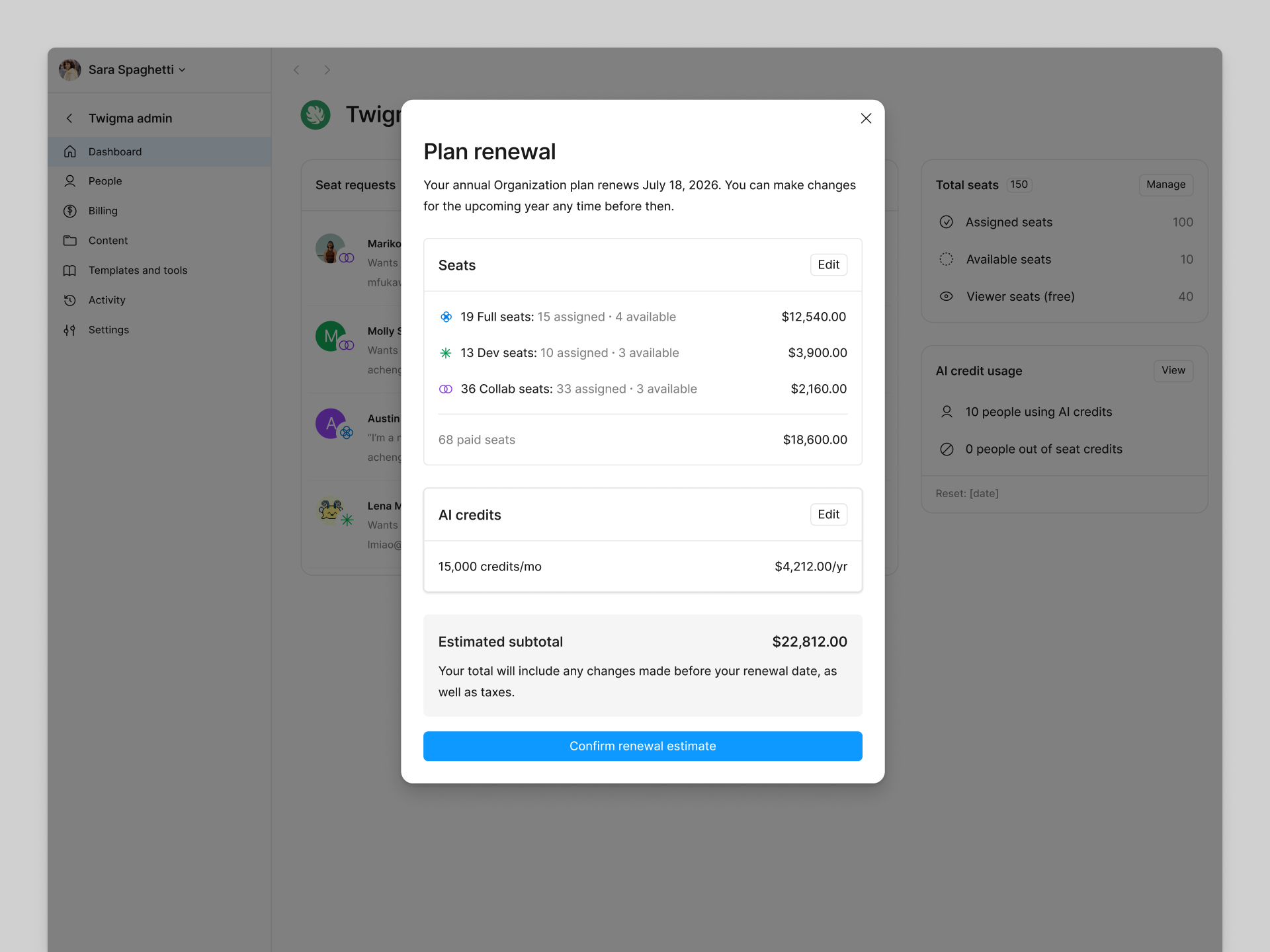Open the Content folder icon
The height and width of the screenshot is (952, 1270).
(x=70, y=241)
